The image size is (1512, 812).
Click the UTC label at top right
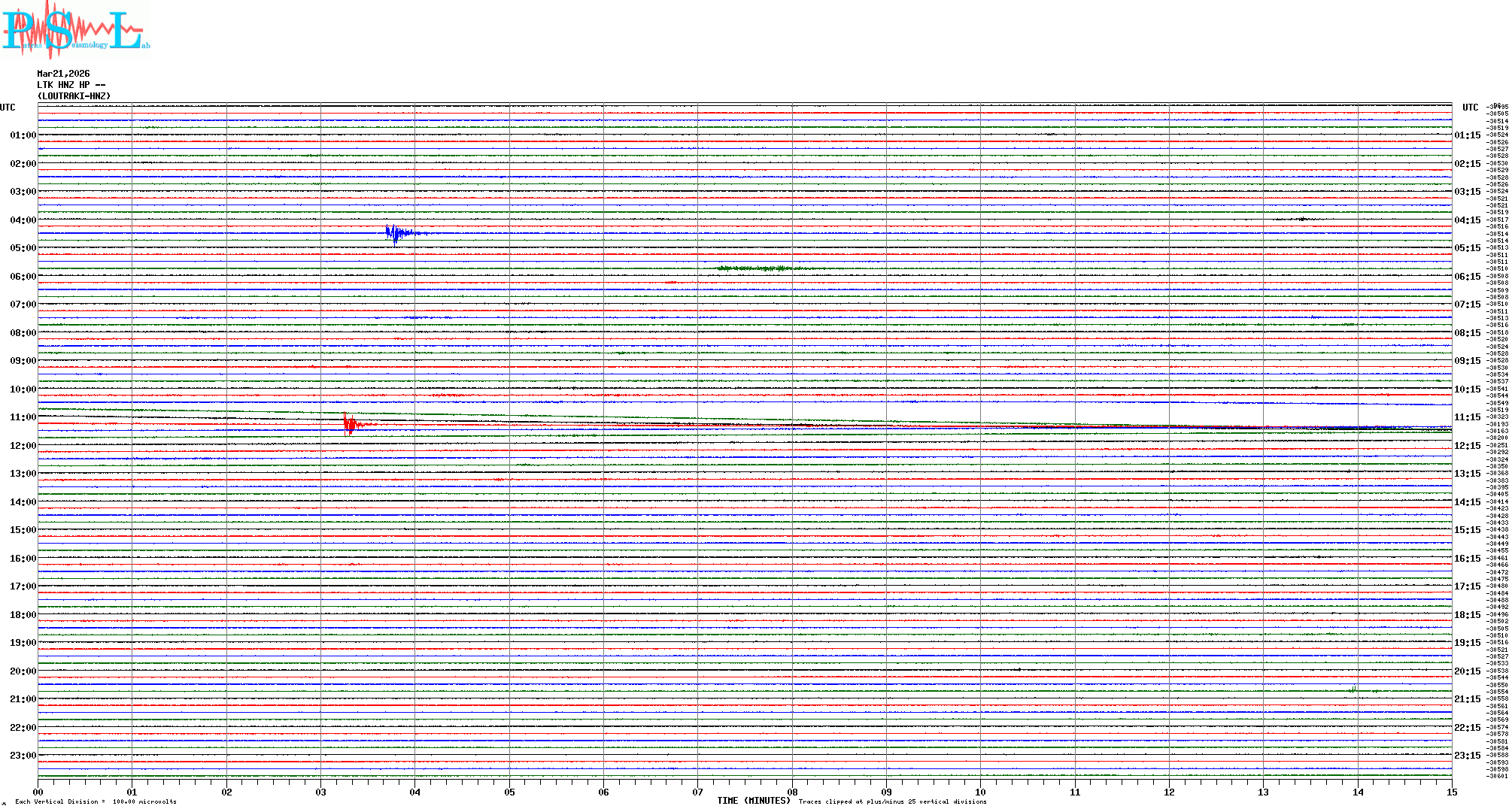click(x=1470, y=108)
